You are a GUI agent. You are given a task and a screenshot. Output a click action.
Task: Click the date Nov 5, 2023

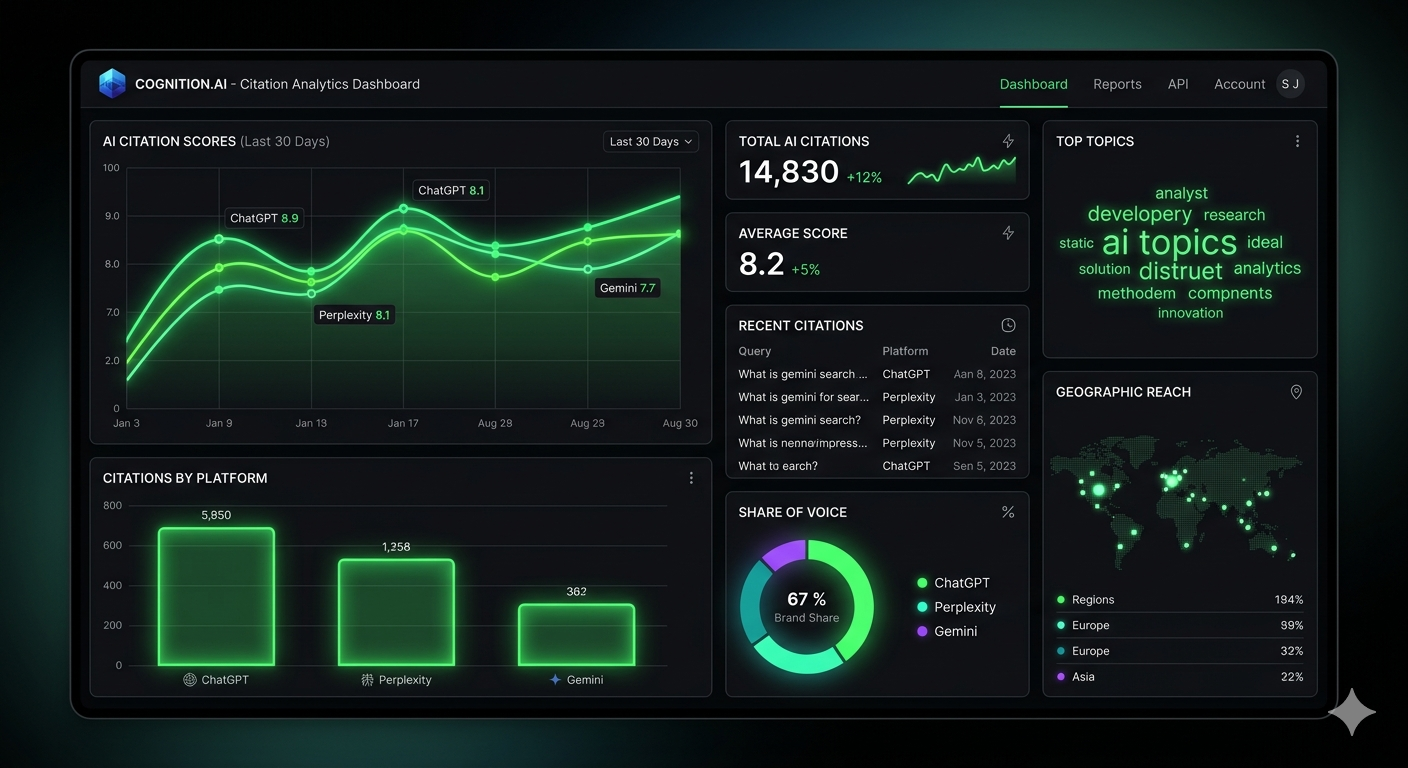pos(984,443)
